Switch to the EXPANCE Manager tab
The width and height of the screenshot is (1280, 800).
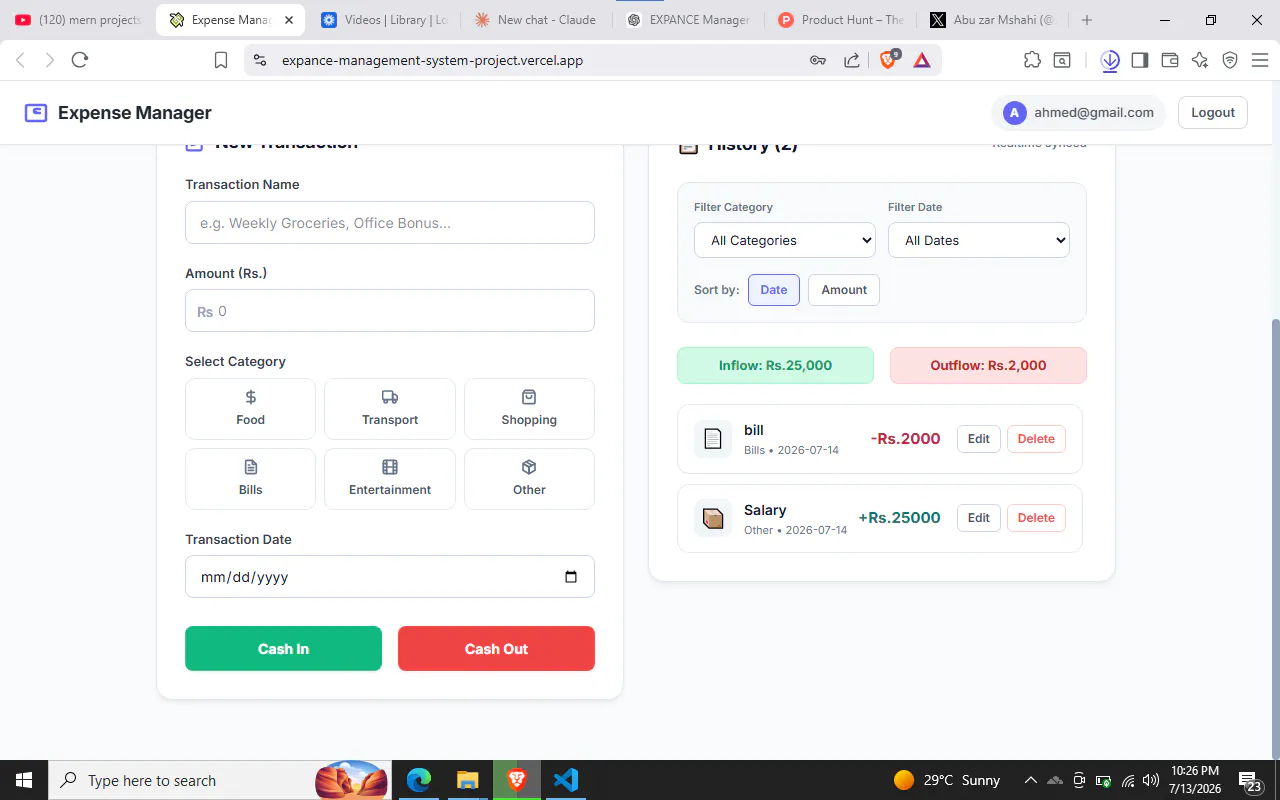point(688,20)
